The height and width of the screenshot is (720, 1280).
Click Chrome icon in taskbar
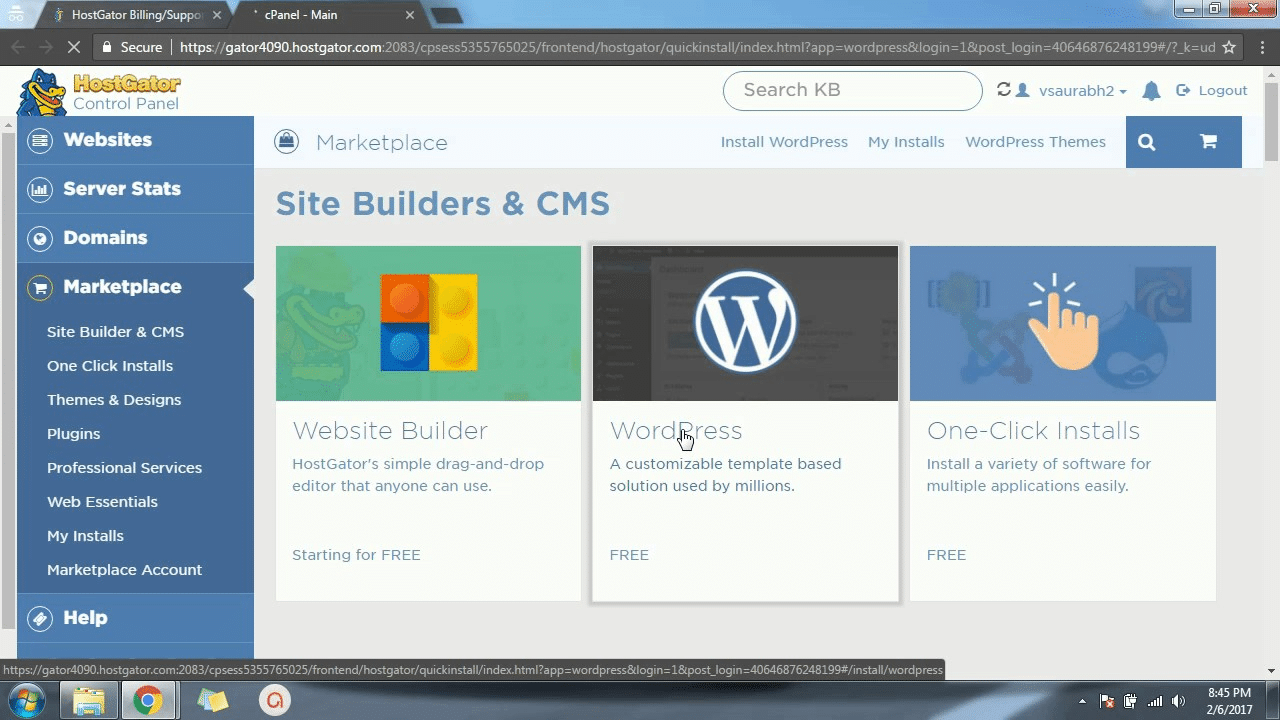(148, 701)
